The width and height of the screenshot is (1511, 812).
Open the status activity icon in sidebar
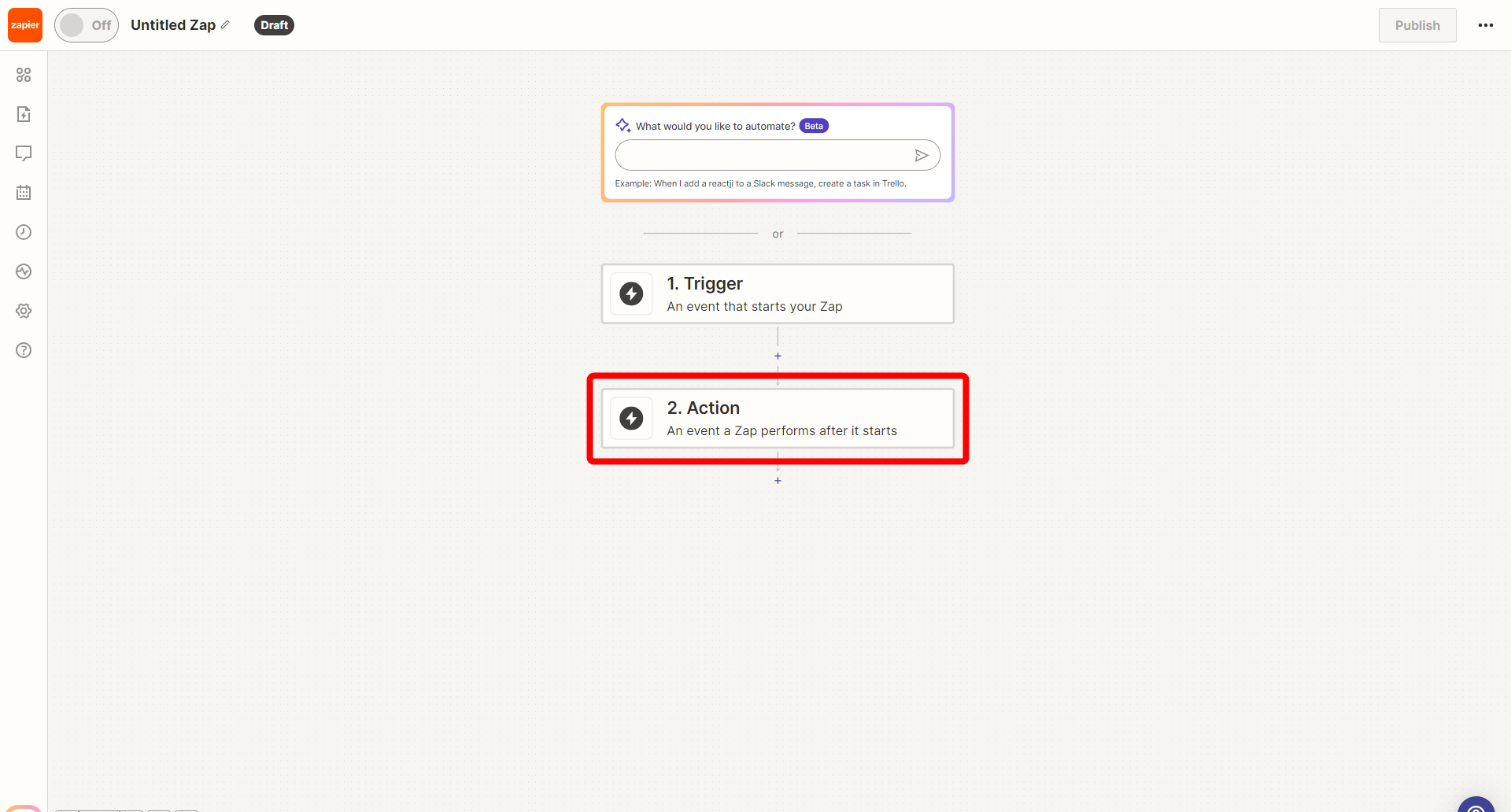tap(24, 271)
